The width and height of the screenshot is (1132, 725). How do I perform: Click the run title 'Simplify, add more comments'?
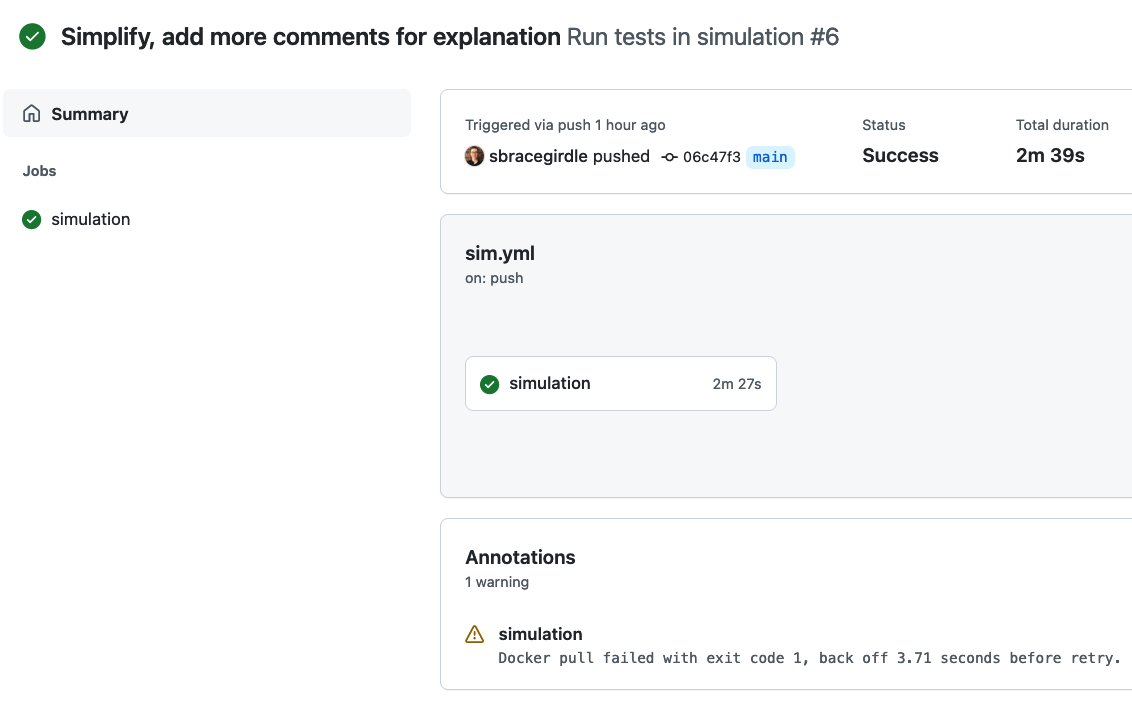pyautogui.click(x=310, y=37)
